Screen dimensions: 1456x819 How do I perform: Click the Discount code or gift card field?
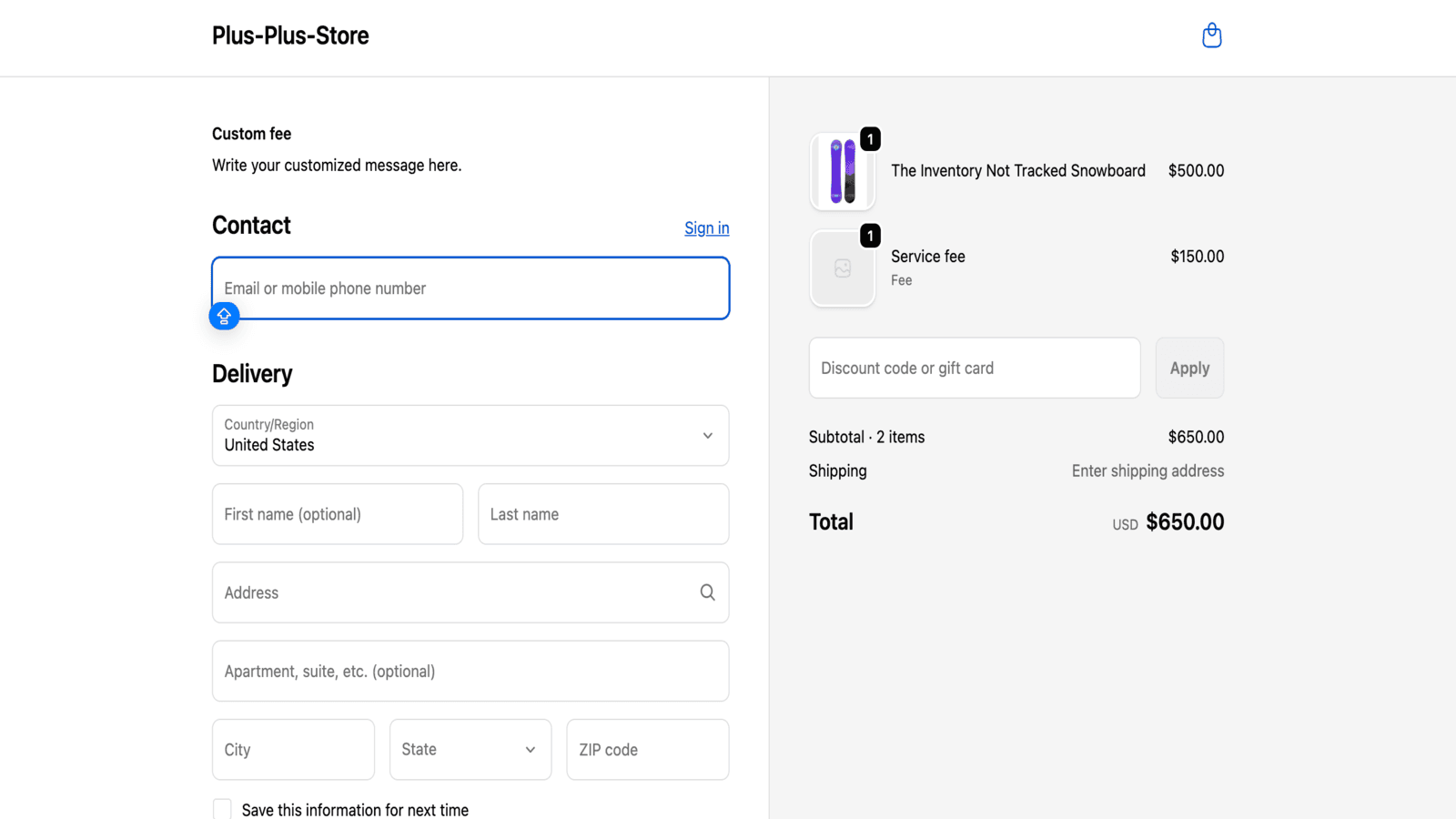point(975,368)
